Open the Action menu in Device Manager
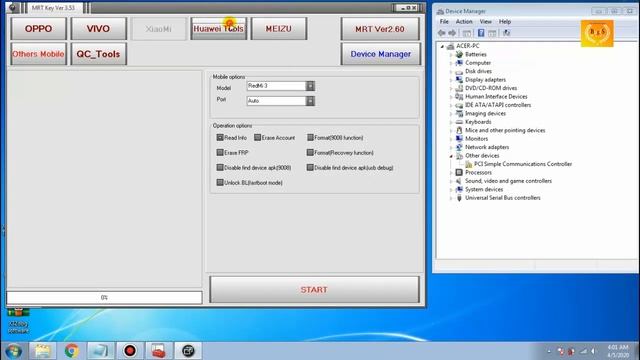Image resolution: width=640 pixels, height=360 pixels. click(x=464, y=22)
